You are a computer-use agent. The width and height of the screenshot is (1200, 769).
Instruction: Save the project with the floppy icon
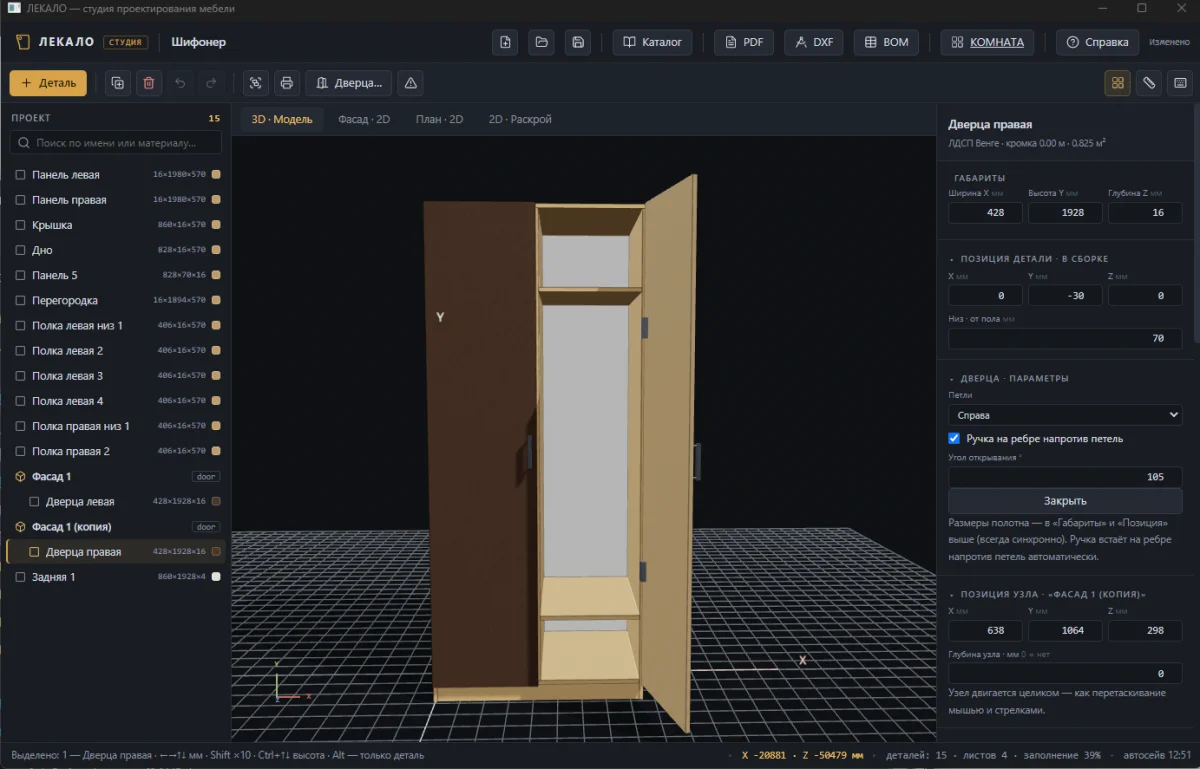pyautogui.click(x=577, y=42)
